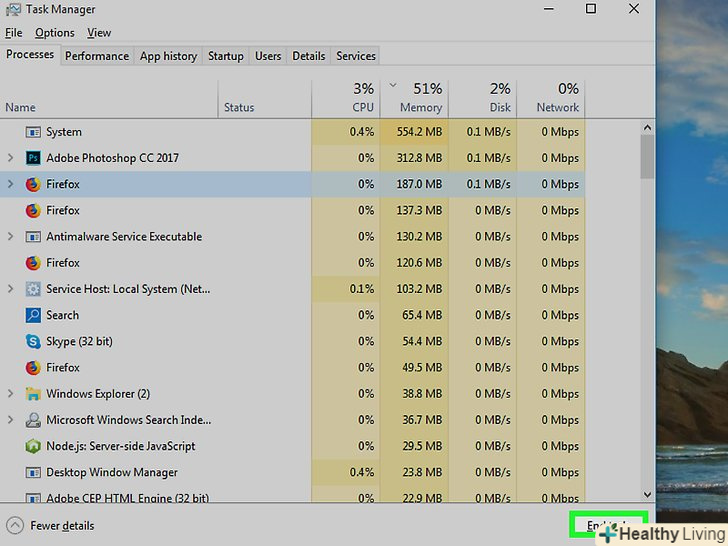The width and height of the screenshot is (728, 546).
Task: Click the Service Host gear icon
Action: [x=33, y=289]
